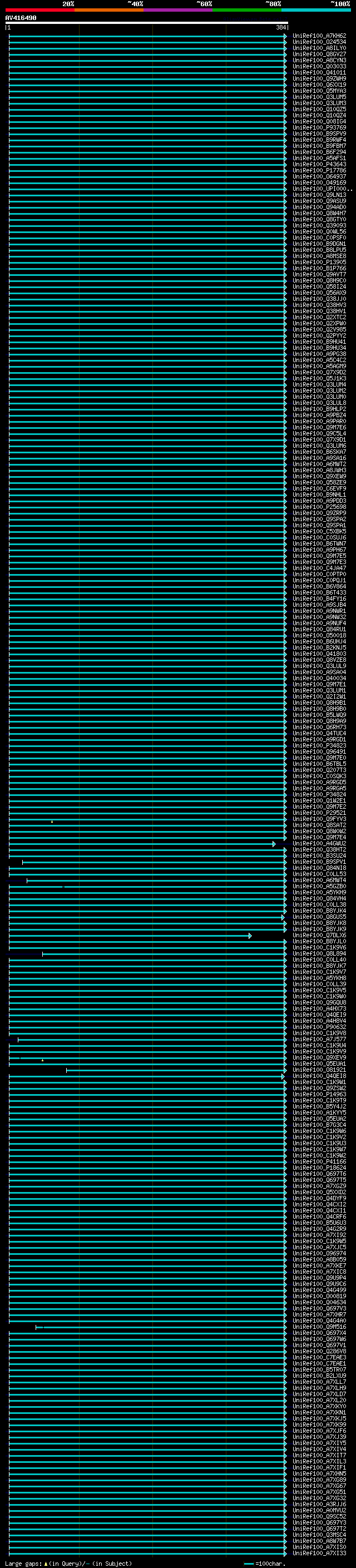Image resolution: width=356 pixels, height=1568 pixels.
Task: Open hit UniRef100_Q41011
Action: [x=319, y=72]
